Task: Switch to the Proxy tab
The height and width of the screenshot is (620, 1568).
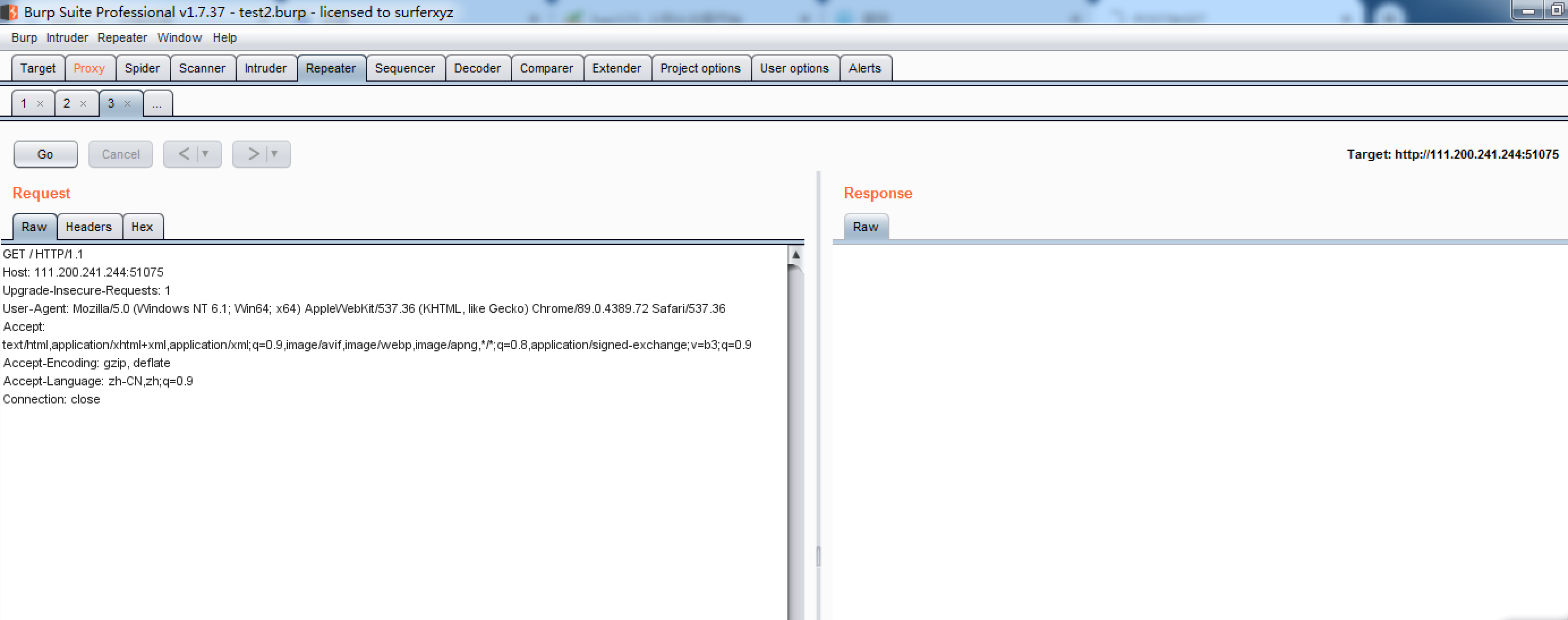Action: pos(90,67)
